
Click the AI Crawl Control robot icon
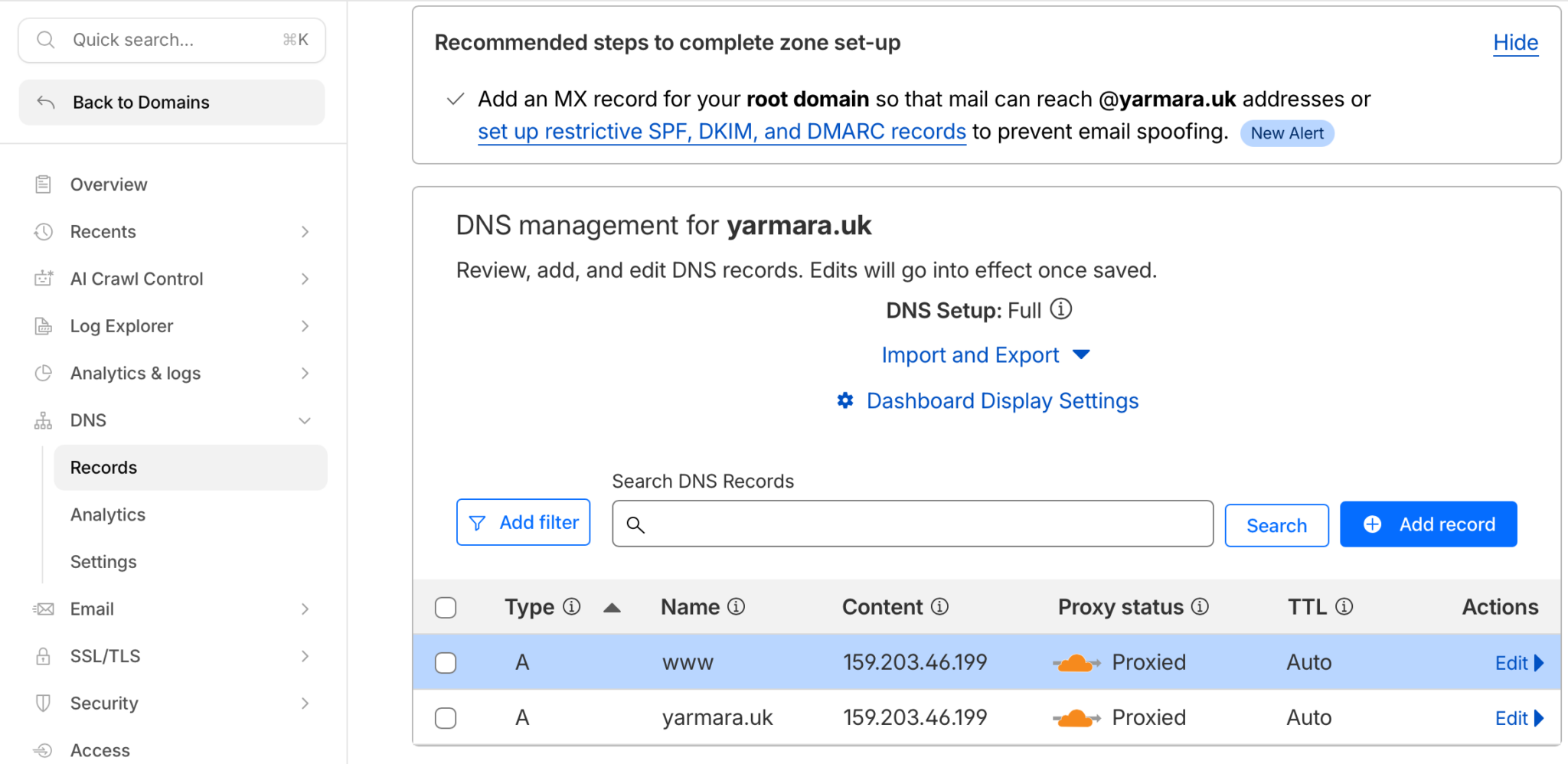44,279
